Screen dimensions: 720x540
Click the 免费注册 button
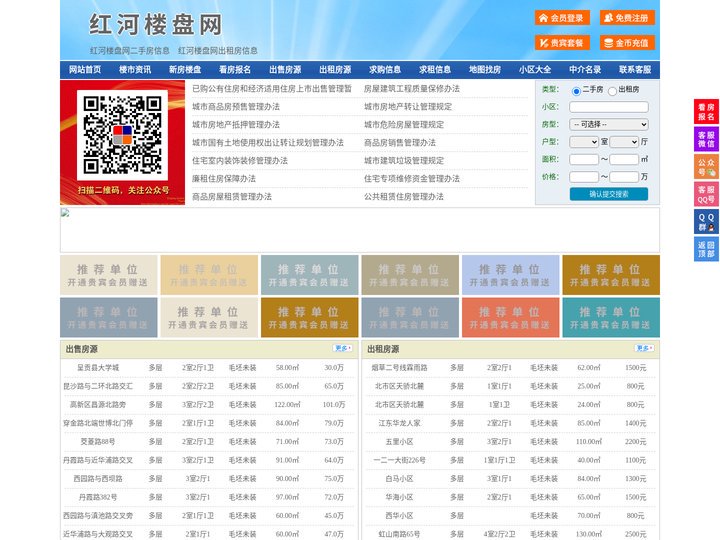pos(627,18)
